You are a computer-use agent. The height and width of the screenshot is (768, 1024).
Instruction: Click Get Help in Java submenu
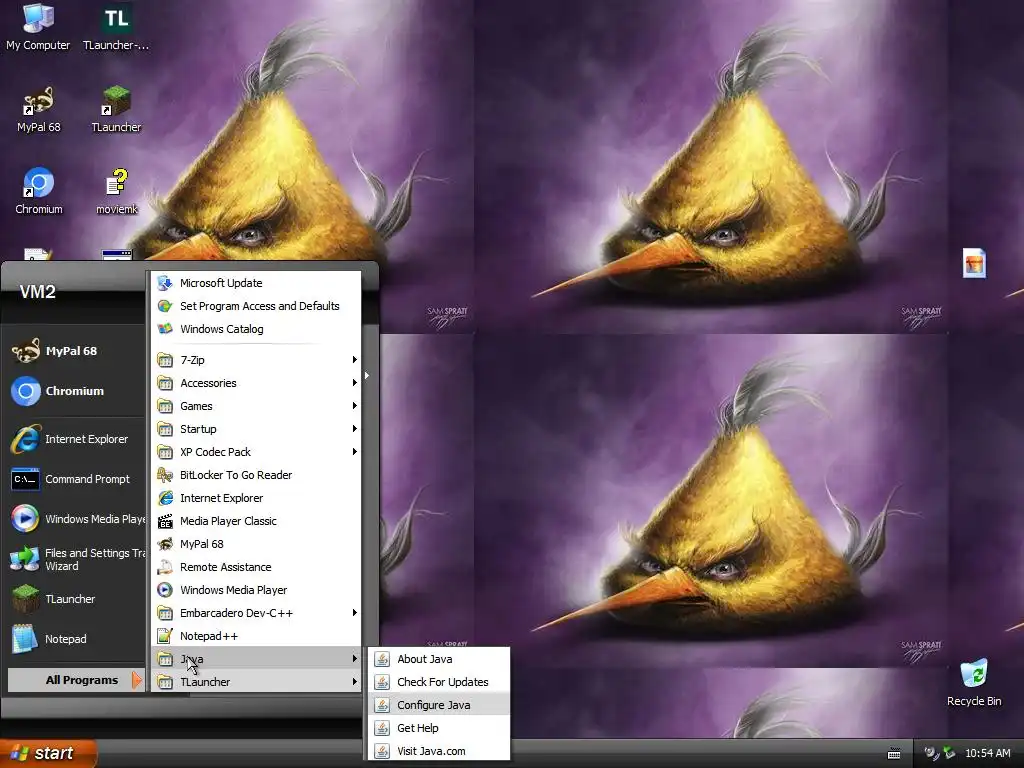(x=439, y=728)
